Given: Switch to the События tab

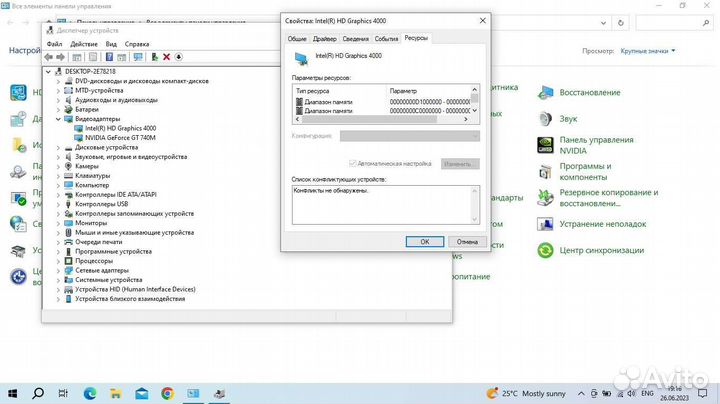Looking at the screenshot, I should point(386,39).
